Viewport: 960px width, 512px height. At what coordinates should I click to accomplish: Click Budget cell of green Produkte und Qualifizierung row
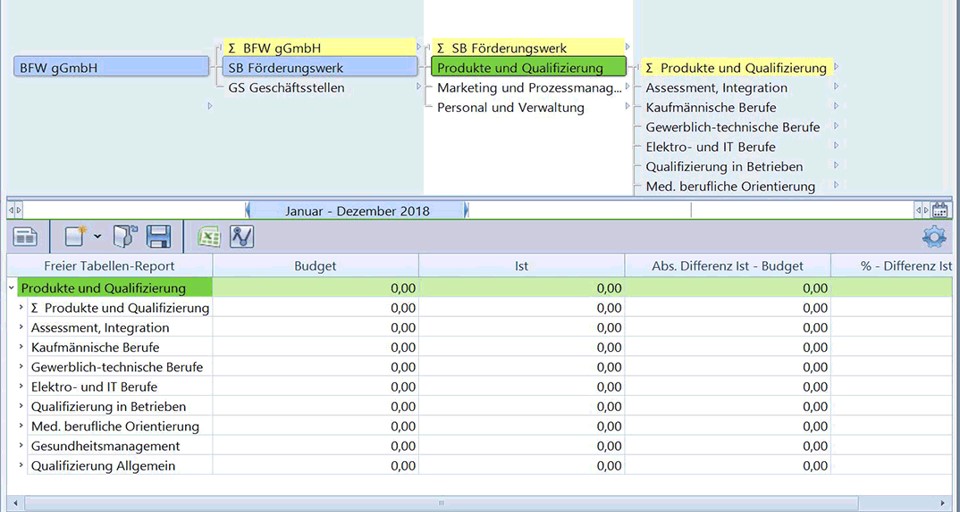pos(315,288)
